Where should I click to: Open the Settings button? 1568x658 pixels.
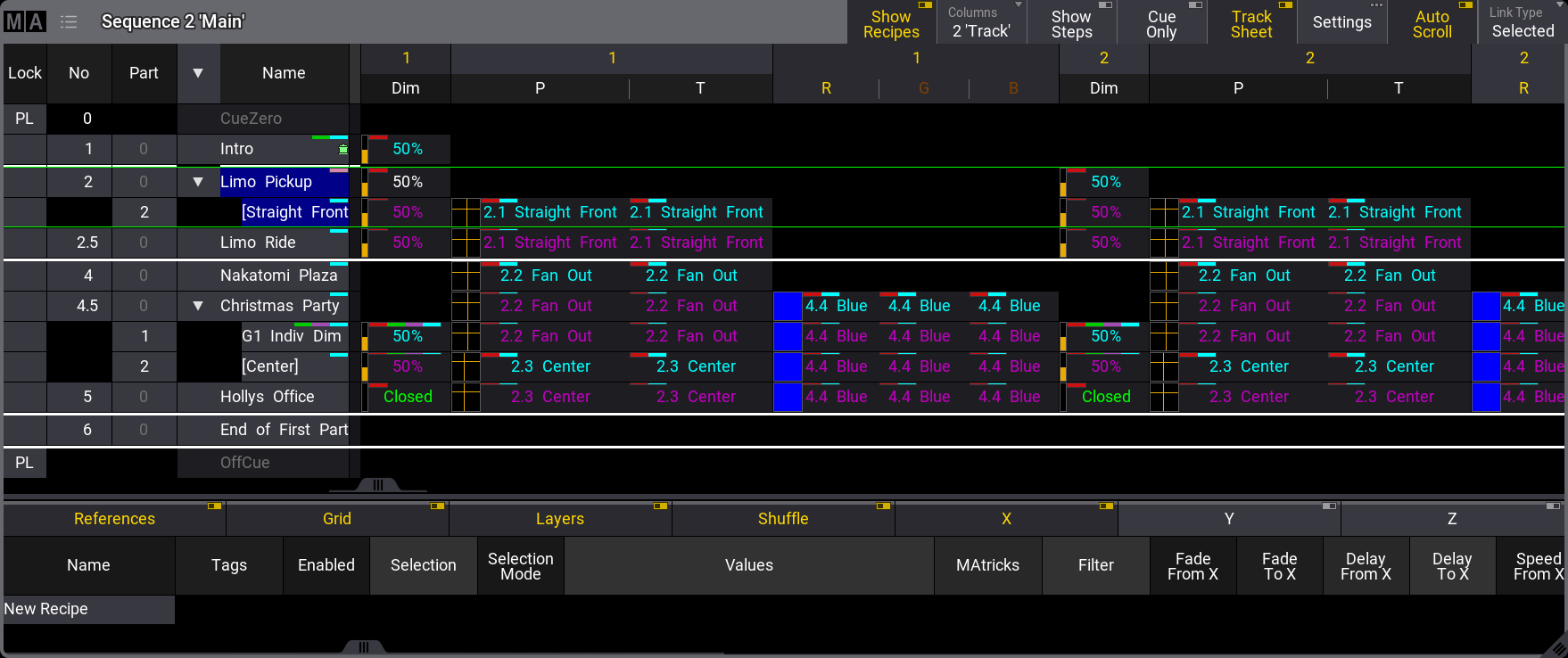point(1341,23)
